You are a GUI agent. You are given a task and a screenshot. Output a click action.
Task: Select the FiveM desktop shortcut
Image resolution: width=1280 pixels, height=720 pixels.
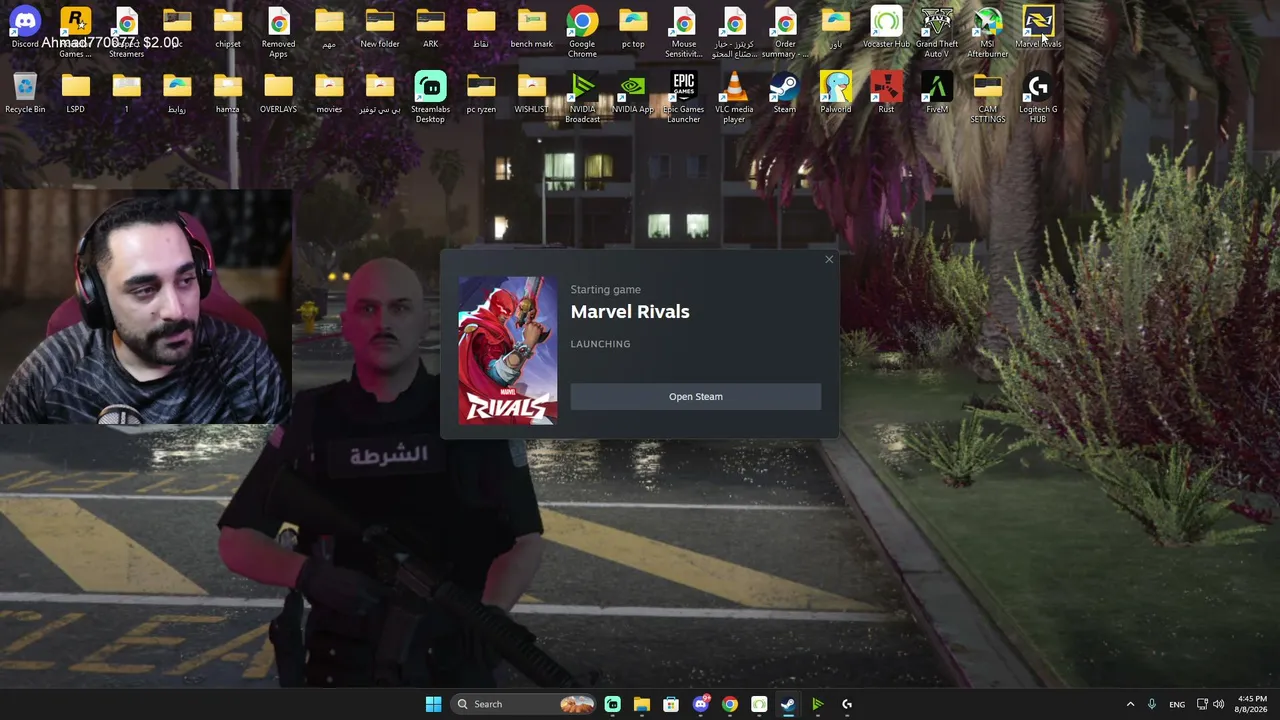tap(937, 92)
